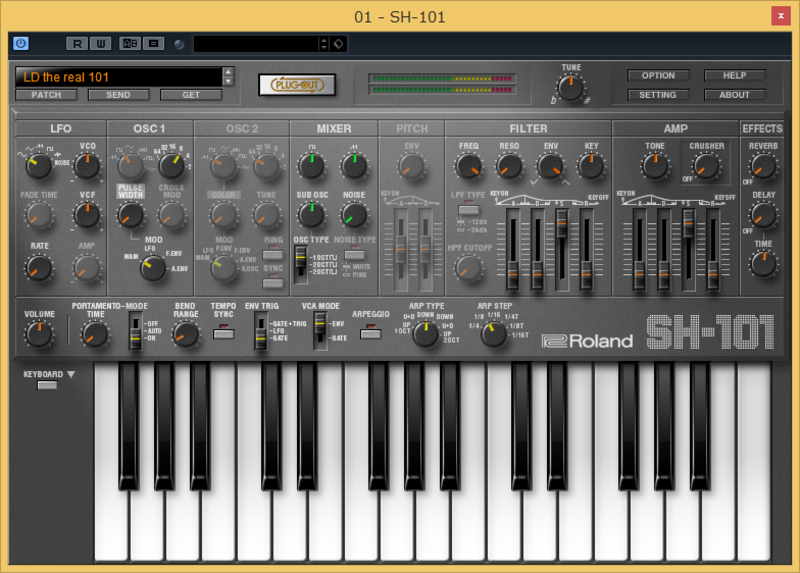Click the DELAY effect knob
The height and width of the screenshot is (573, 800).
point(763,215)
